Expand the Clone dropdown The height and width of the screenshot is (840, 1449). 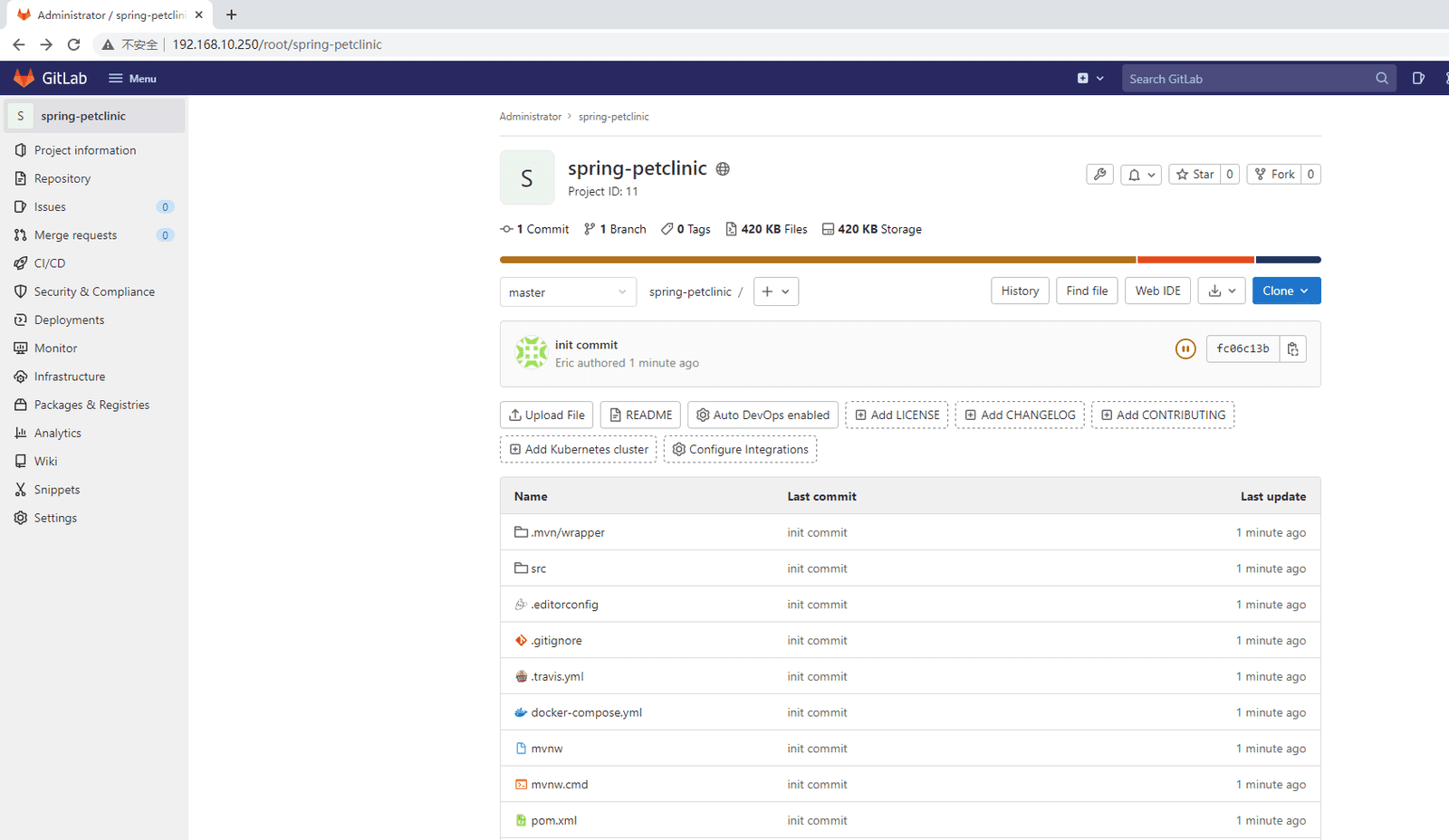[x=1286, y=291]
